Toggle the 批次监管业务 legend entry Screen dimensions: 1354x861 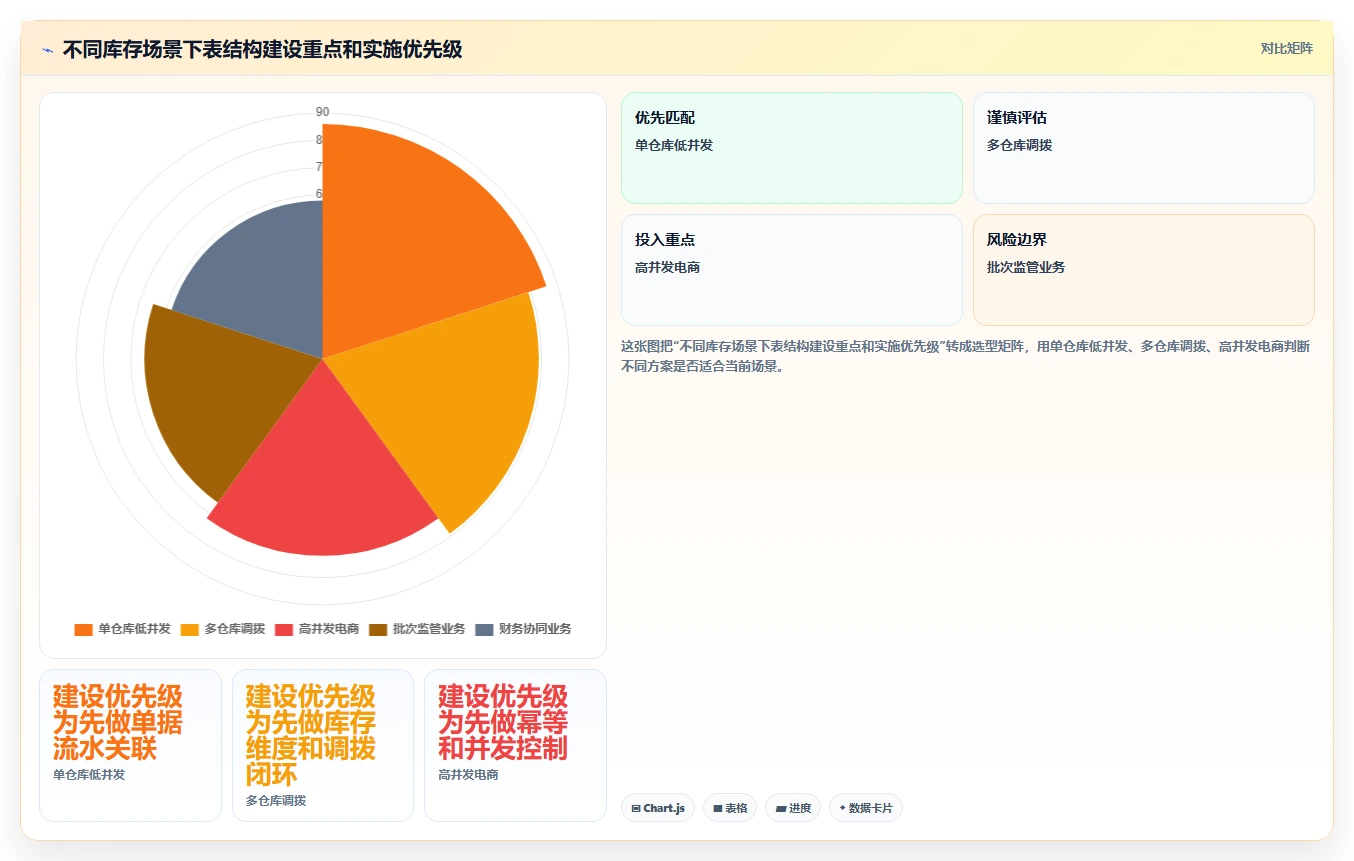coord(417,629)
